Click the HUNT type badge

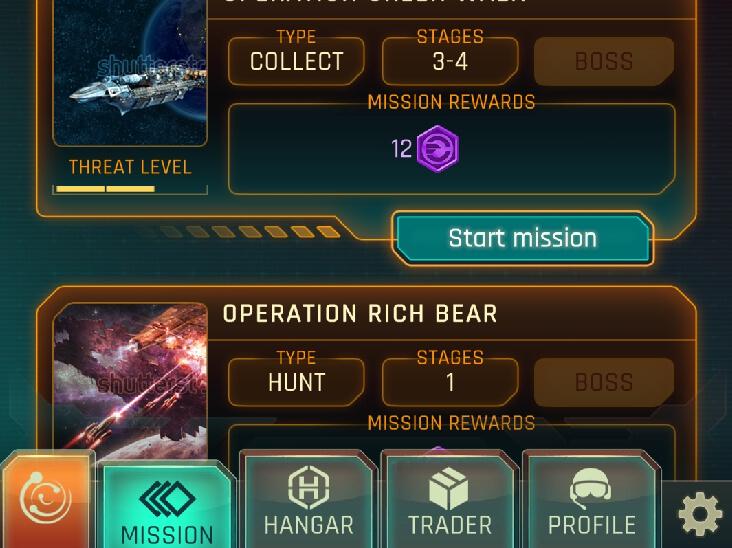[x=296, y=382]
